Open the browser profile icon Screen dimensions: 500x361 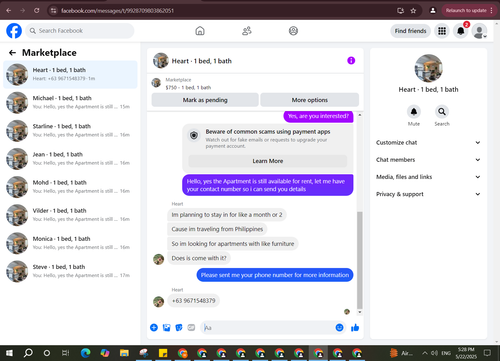[x=433, y=10]
